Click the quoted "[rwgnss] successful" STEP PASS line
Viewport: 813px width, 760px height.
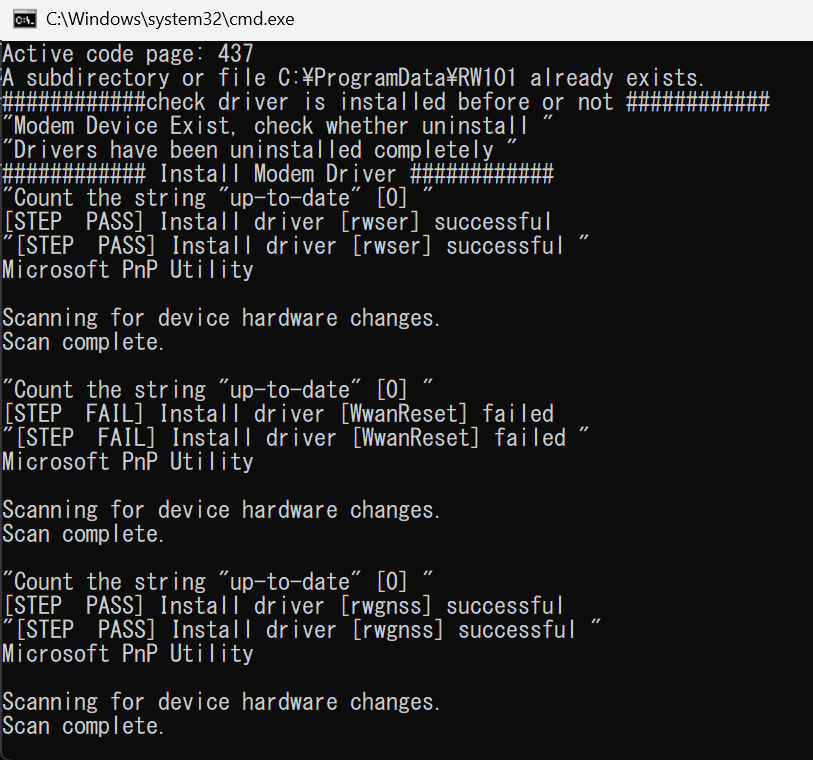(x=301, y=629)
